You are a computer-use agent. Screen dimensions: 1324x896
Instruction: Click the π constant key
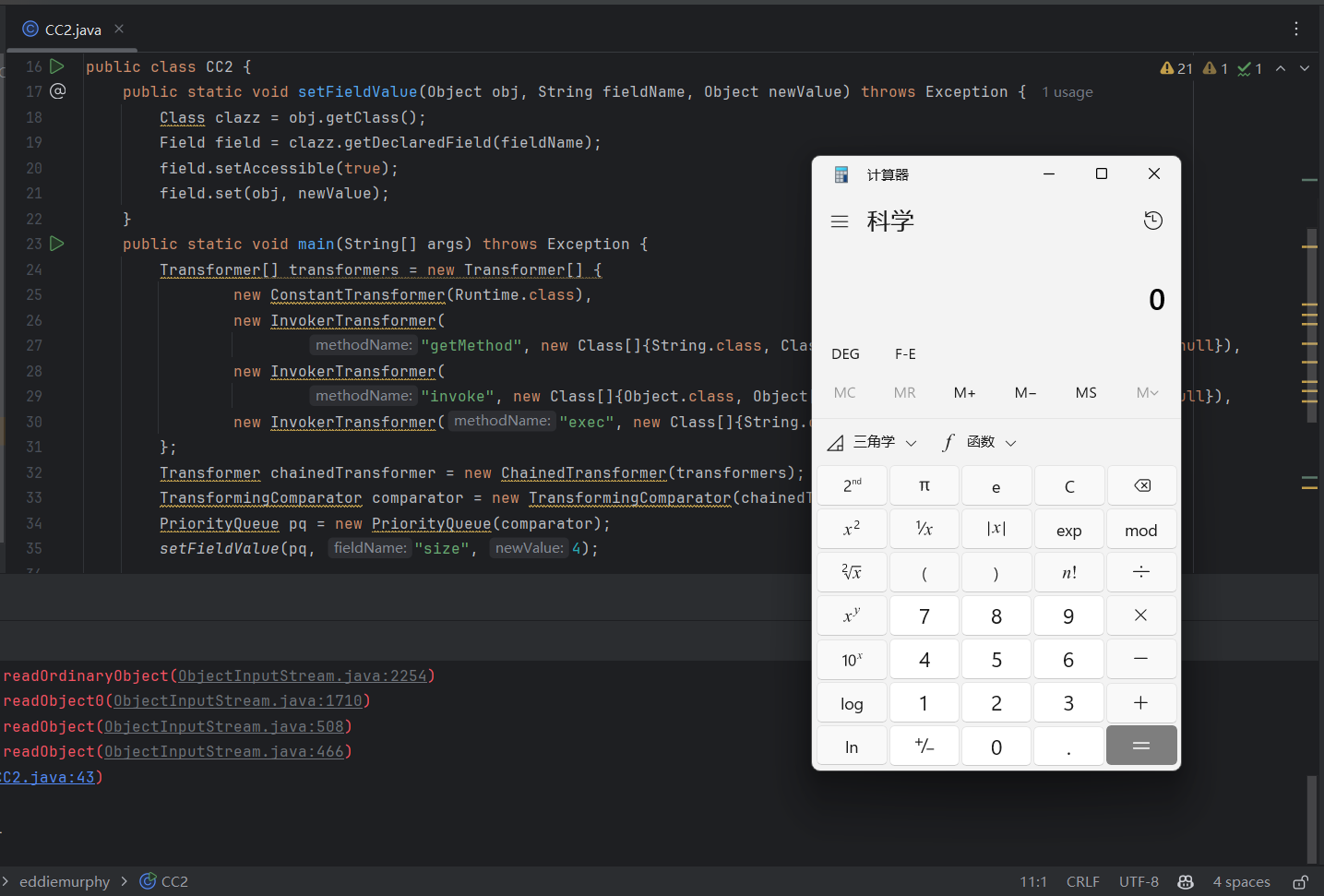(x=924, y=486)
